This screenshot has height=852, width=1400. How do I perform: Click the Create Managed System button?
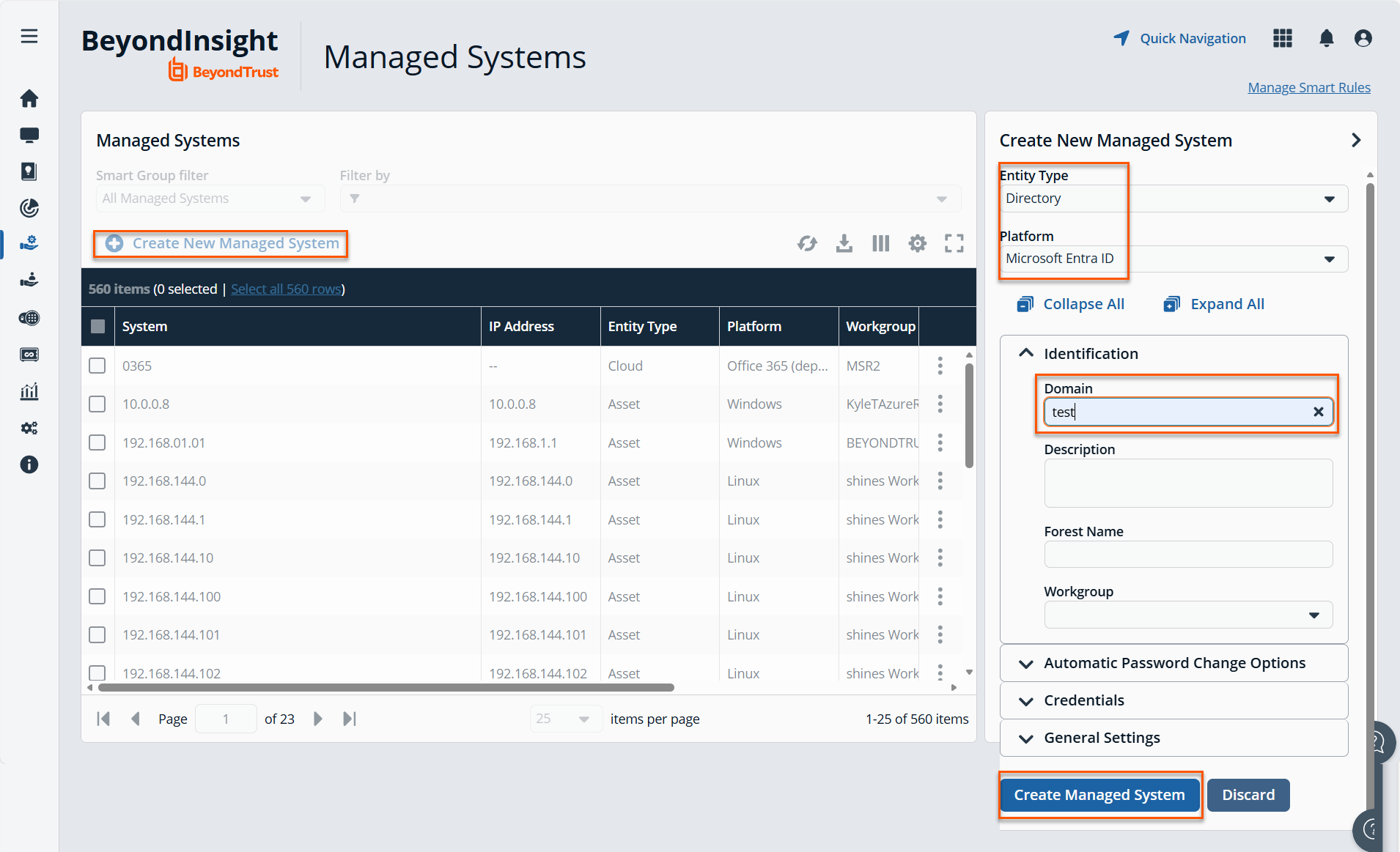pos(1099,795)
